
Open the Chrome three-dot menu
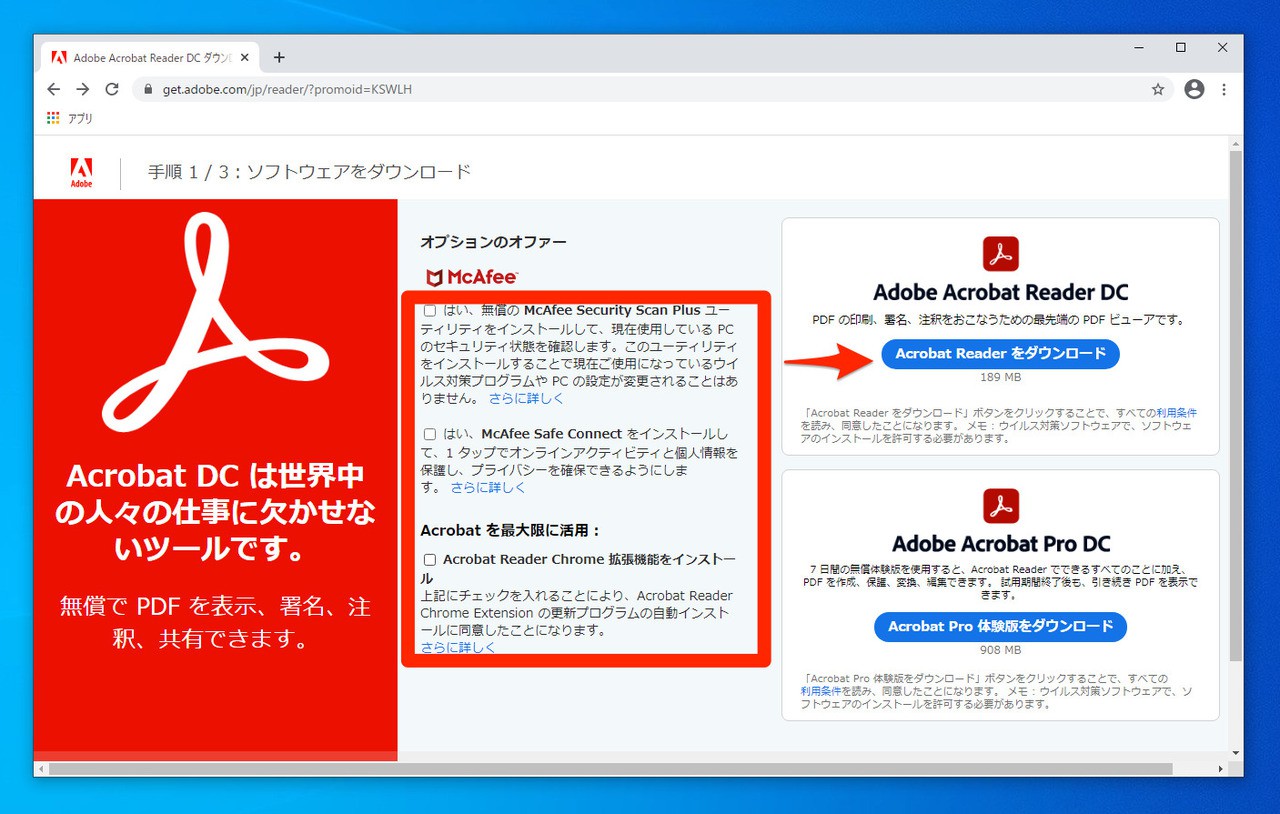coord(1224,89)
